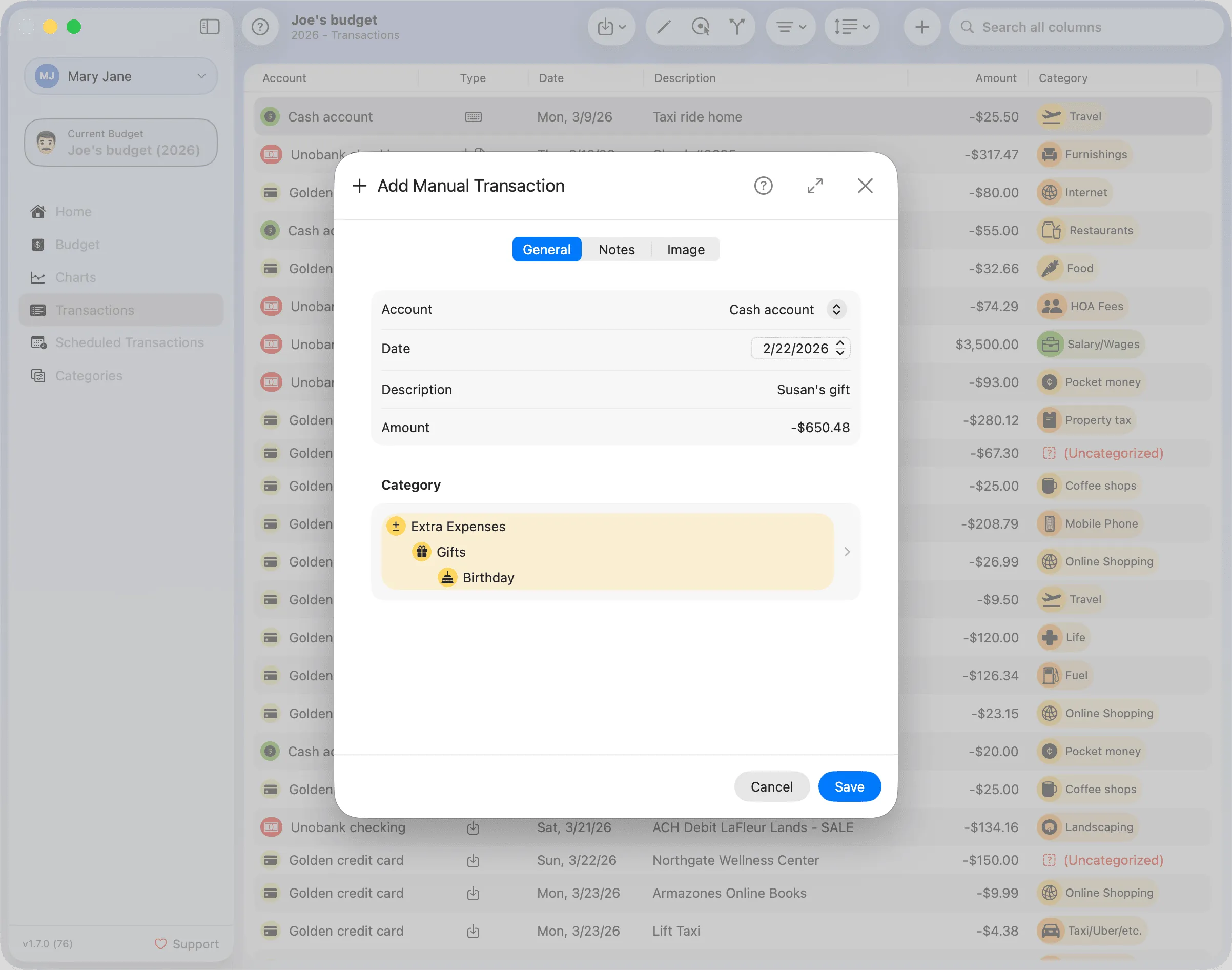The image size is (1232, 970).
Task: Open the Mary Jane user dropdown
Action: 121,76
